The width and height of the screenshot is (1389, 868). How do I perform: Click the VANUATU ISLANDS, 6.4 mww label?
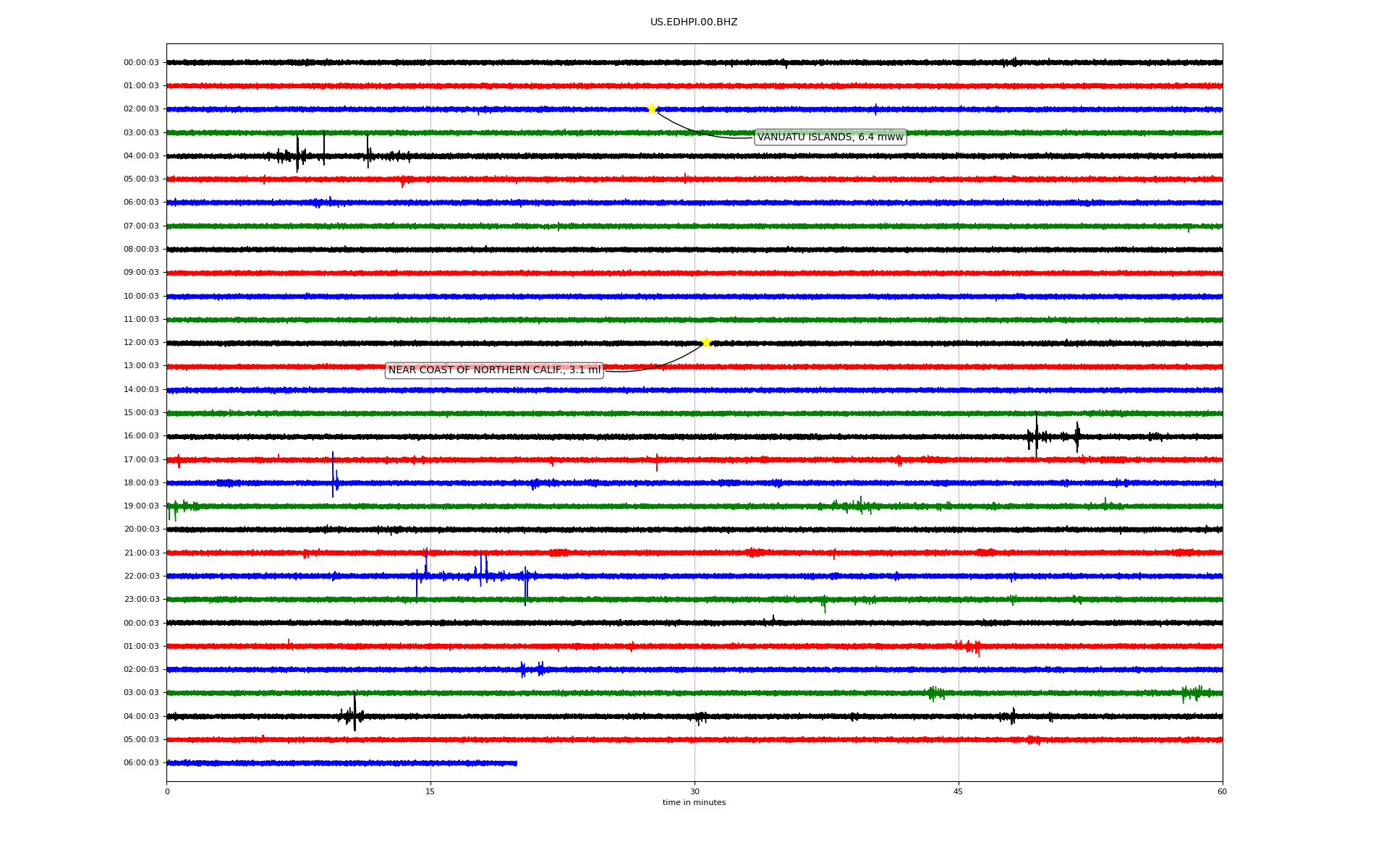[x=830, y=137]
